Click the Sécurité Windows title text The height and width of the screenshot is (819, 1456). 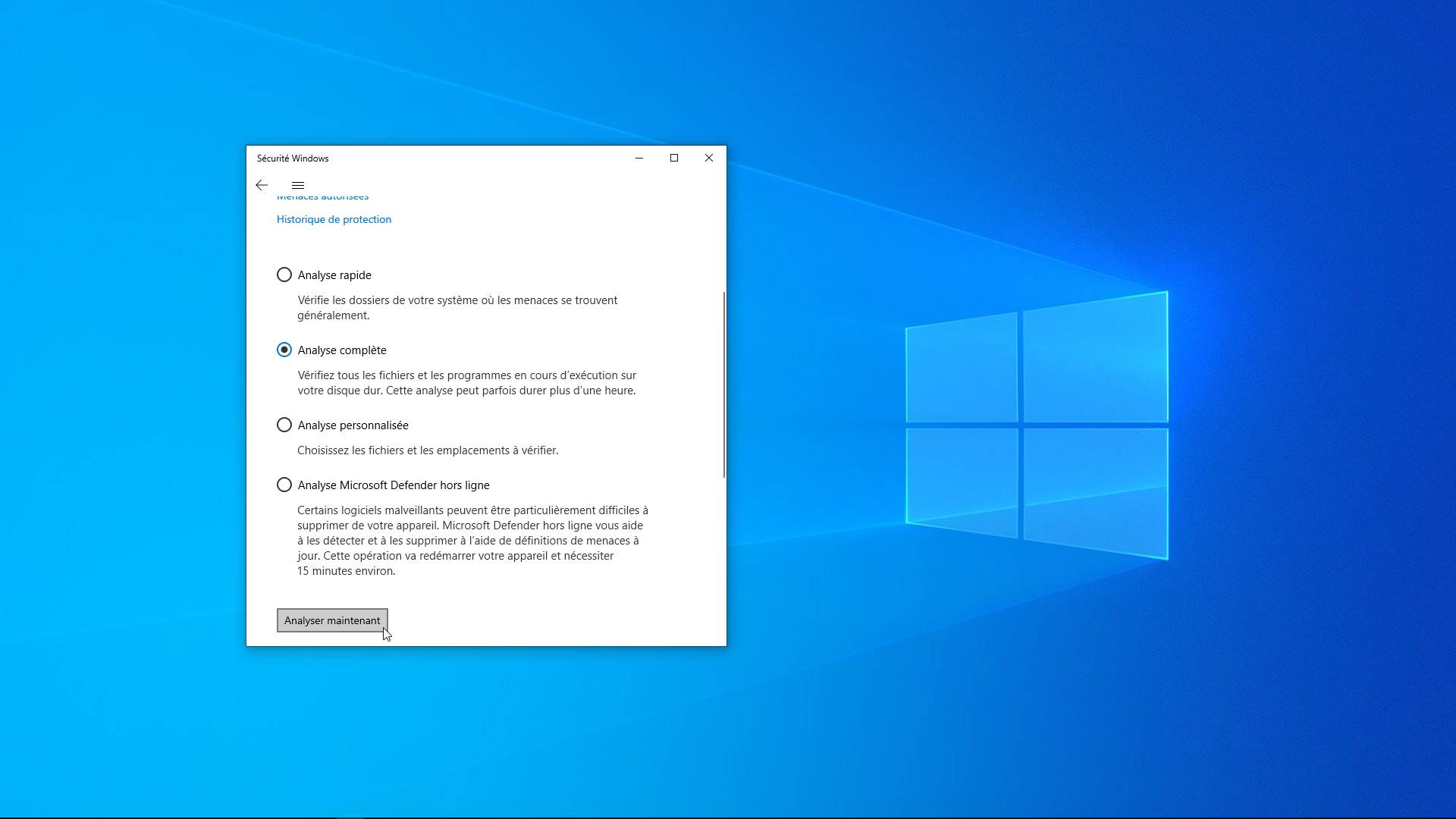(x=293, y=158)
